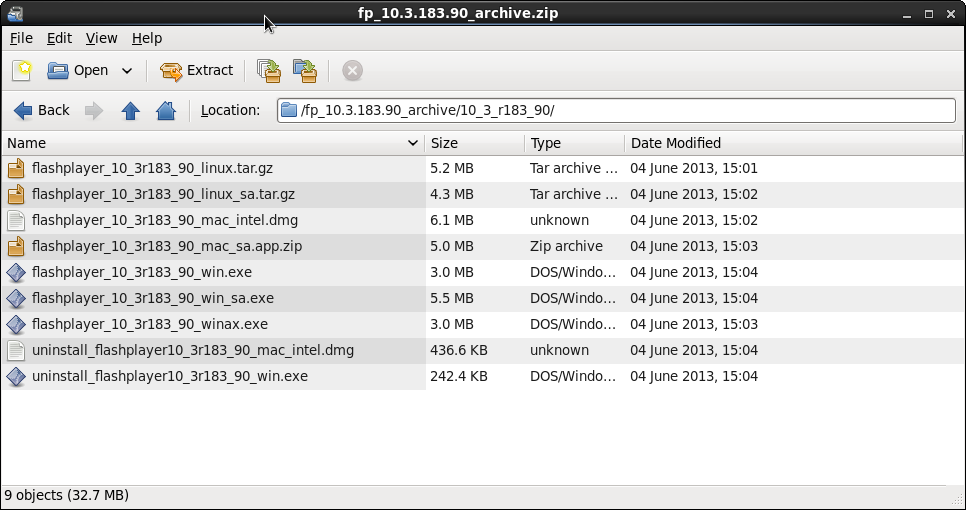Select flashplayer_10_3r183_90_win.exe file

pyautogui.click(x=142, y=272)
